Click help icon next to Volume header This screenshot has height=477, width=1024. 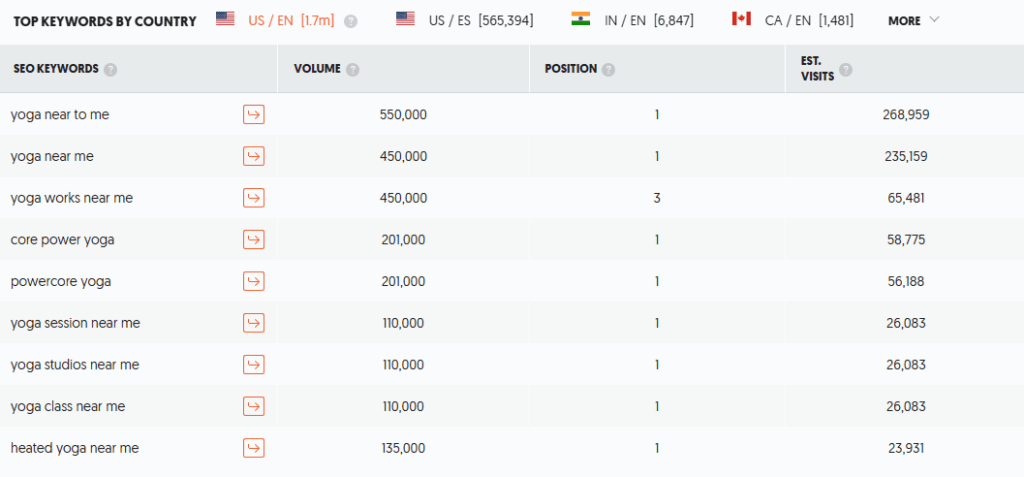click(353, 69)
